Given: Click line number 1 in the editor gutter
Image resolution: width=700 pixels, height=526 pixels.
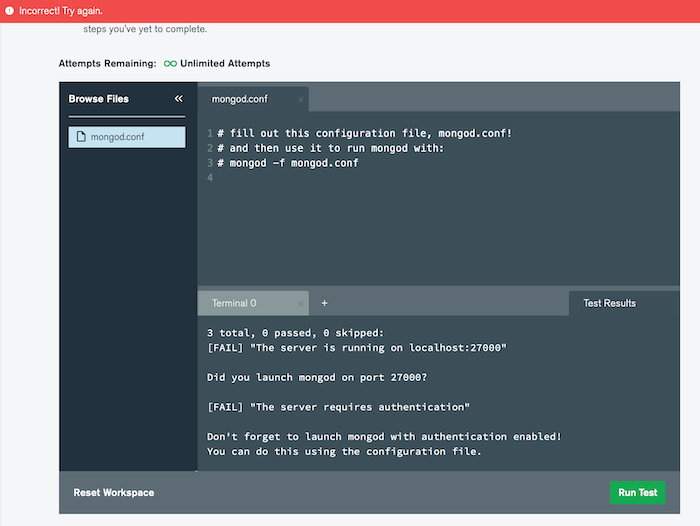Looking at the screenshot, I should pyautogui.click(x=210, y=133).
